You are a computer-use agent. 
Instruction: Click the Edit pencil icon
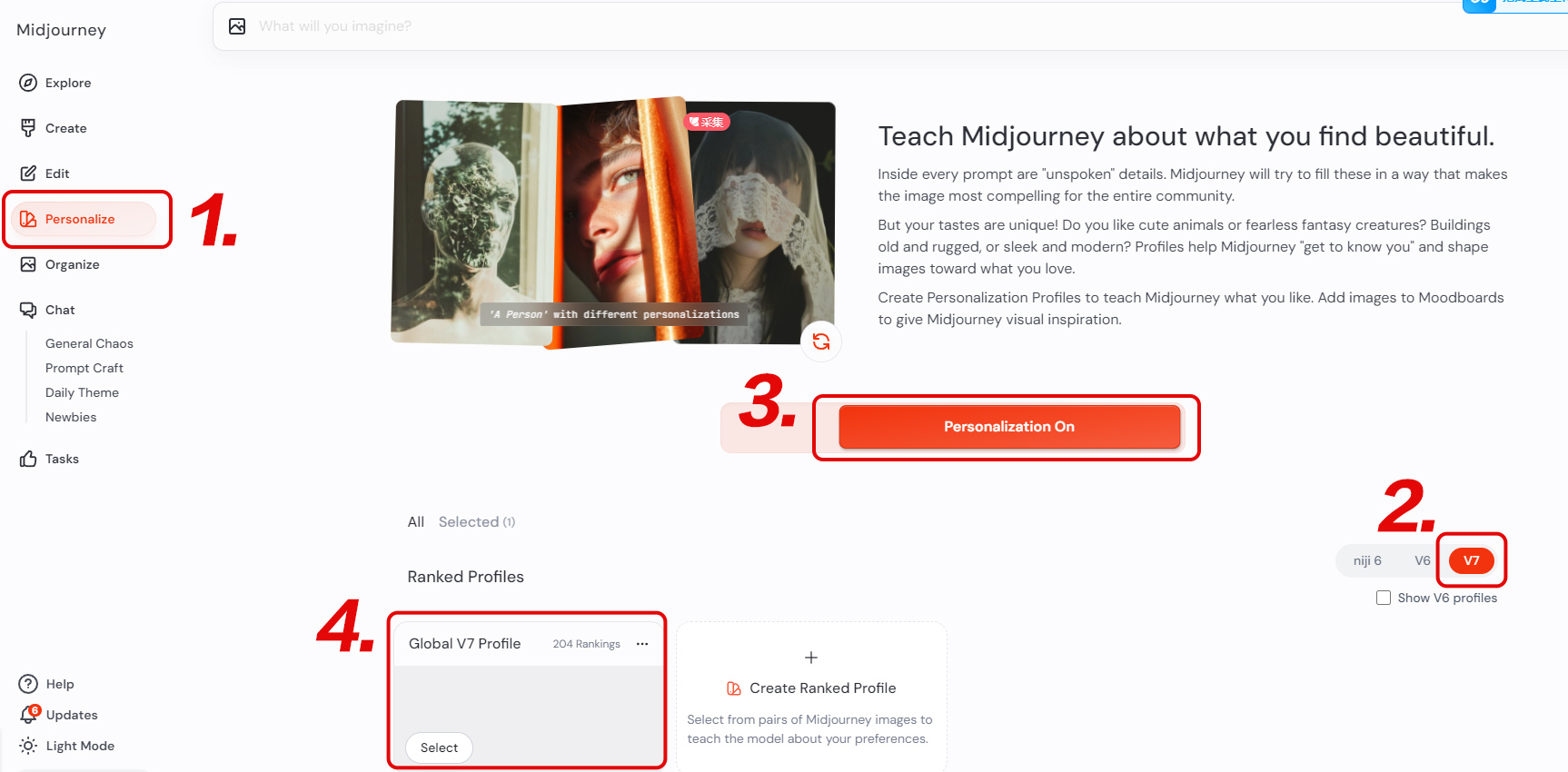point(28,173)
